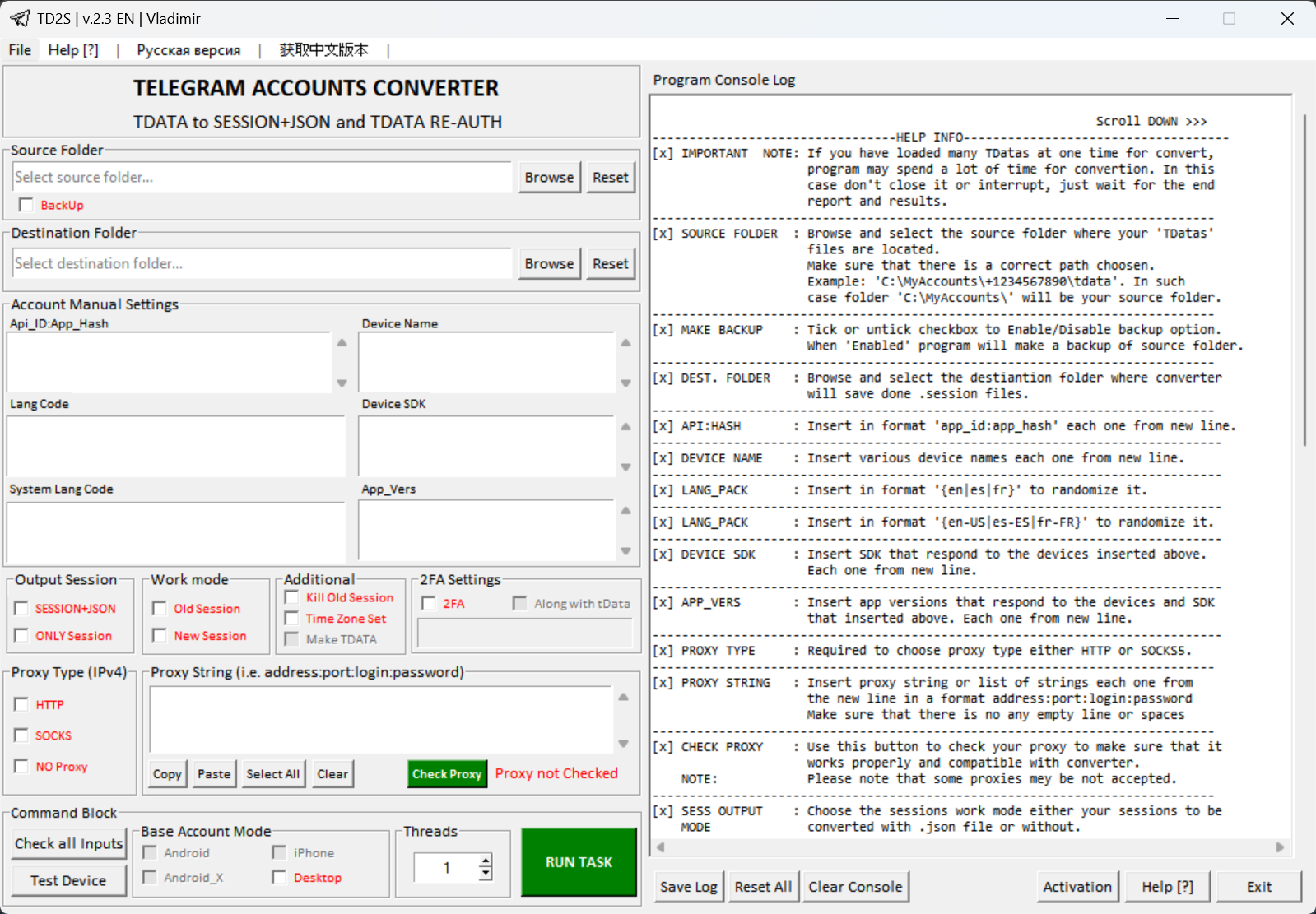The image size is (1316, 914).
Task: Click console vertical scrollbar thumb
Action: click(1305, 280)
